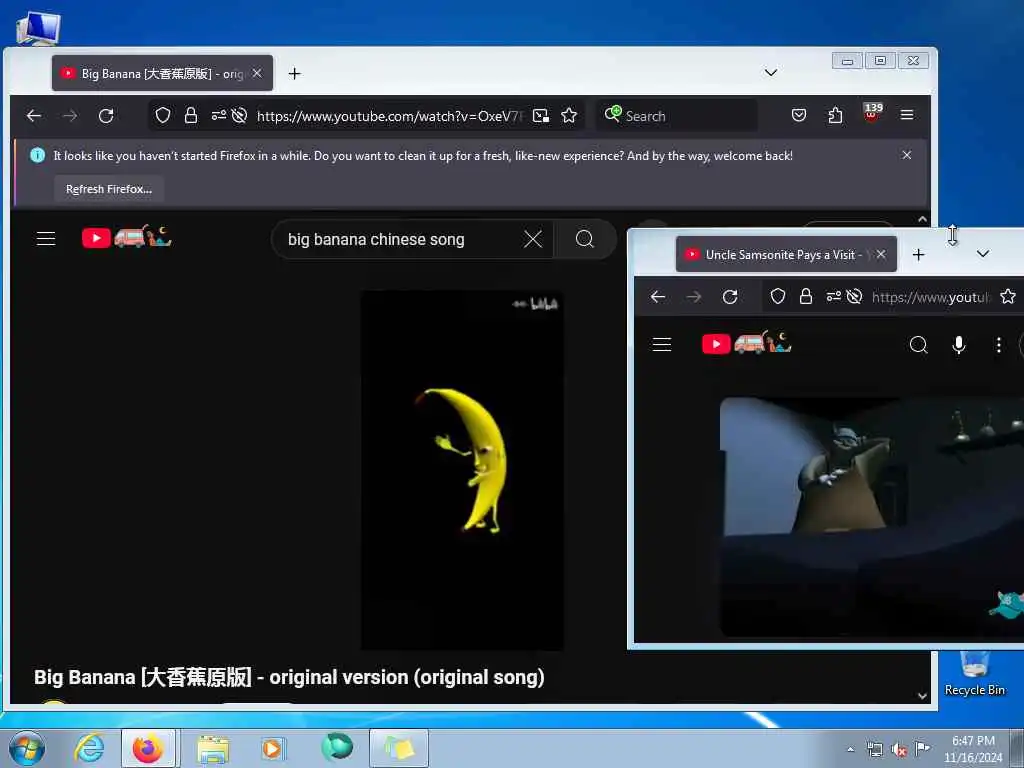The width and height of the screenshot is (1024, 768).
Task: Expand the list all tabs chevron in Big Banana window
Action: [771, 72]
